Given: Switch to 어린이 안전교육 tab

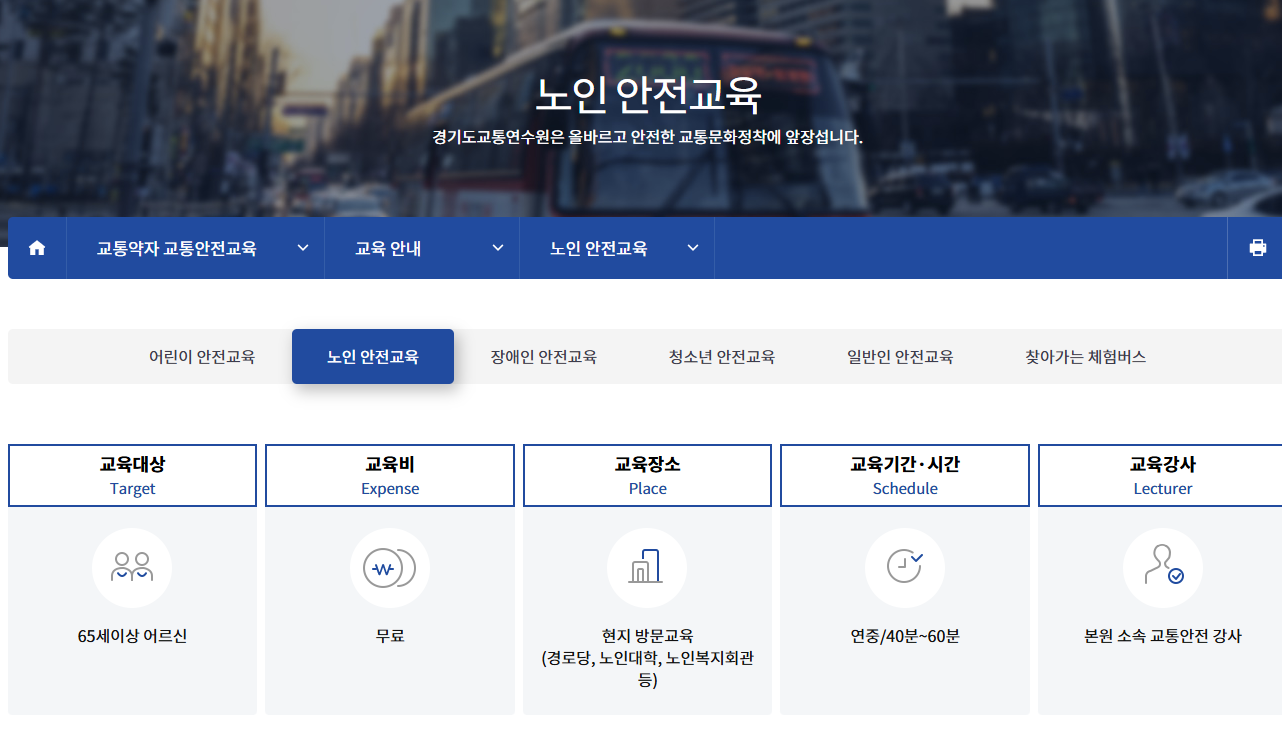Looking at the screenshot, I should pyautogui.click(x=202, y=356).
